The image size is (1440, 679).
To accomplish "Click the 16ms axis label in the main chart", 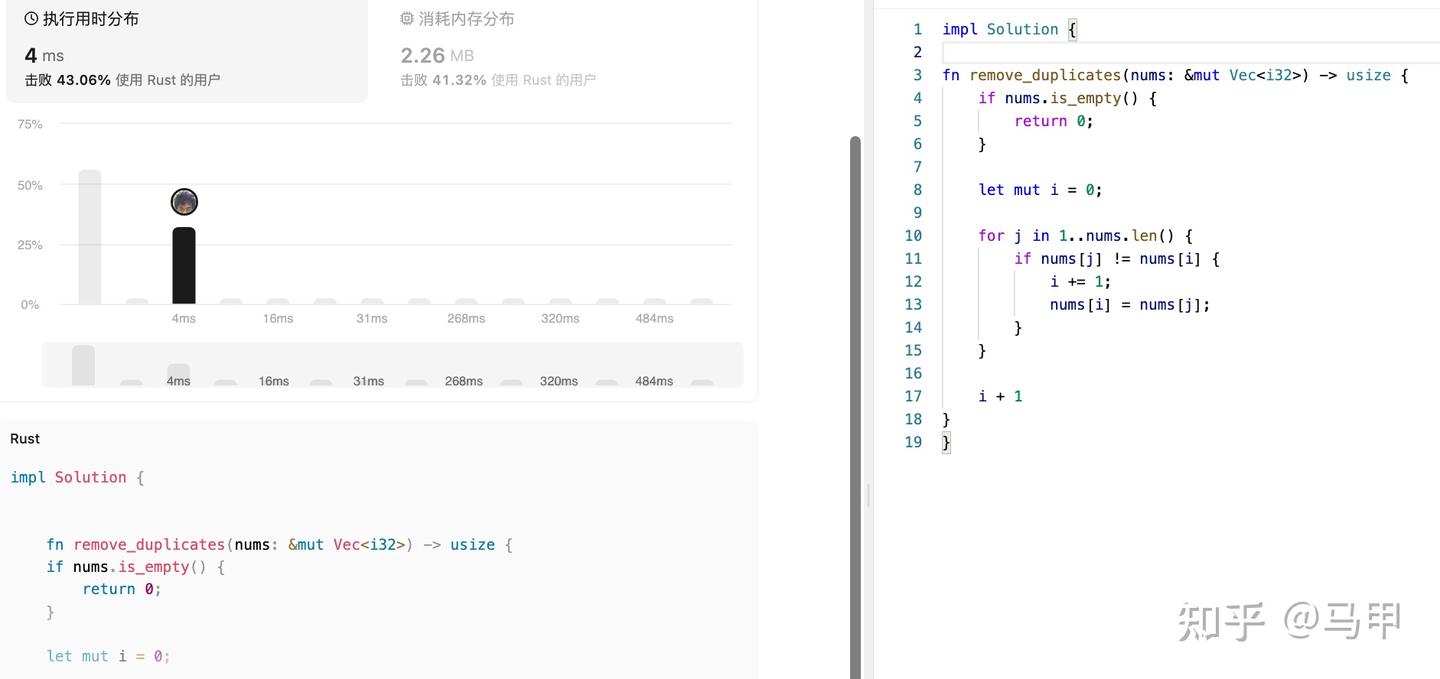I will [x=278, y=318].
